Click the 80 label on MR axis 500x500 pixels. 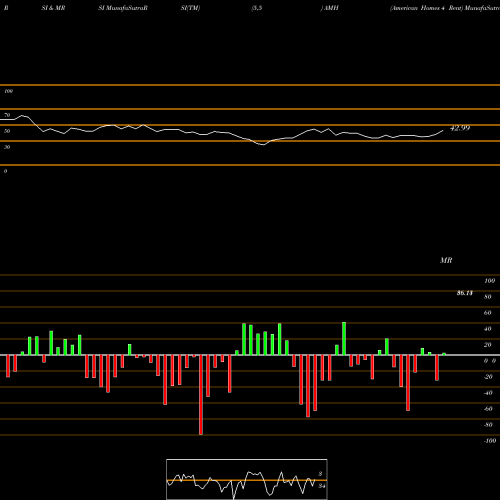point(488,297)
